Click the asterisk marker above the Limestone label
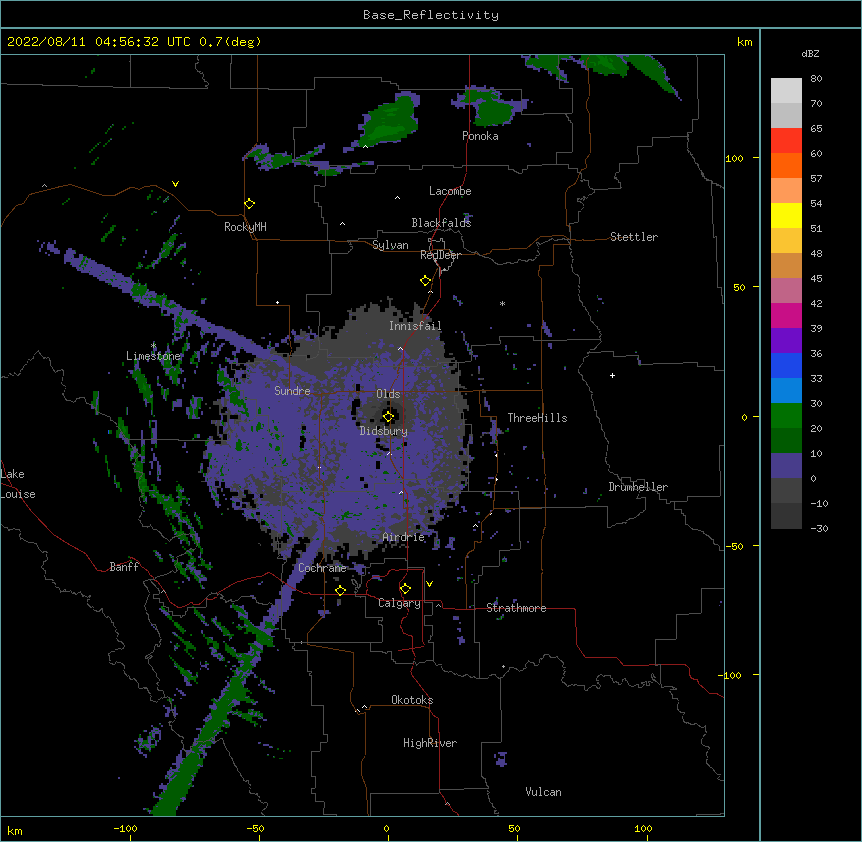 tap(153, 346)
